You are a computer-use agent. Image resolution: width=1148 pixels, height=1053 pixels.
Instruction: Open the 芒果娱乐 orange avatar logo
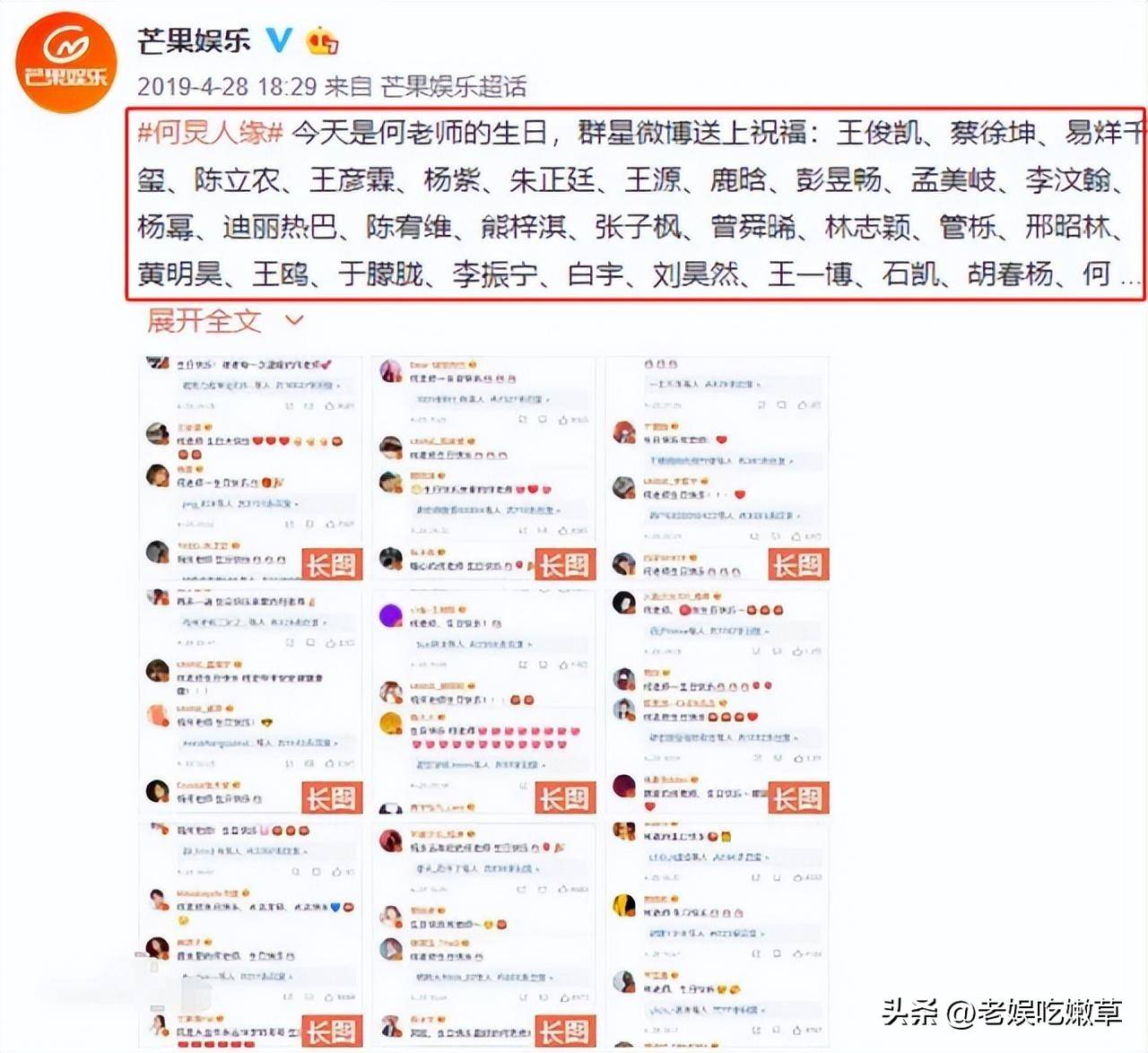tap(66, 63)
